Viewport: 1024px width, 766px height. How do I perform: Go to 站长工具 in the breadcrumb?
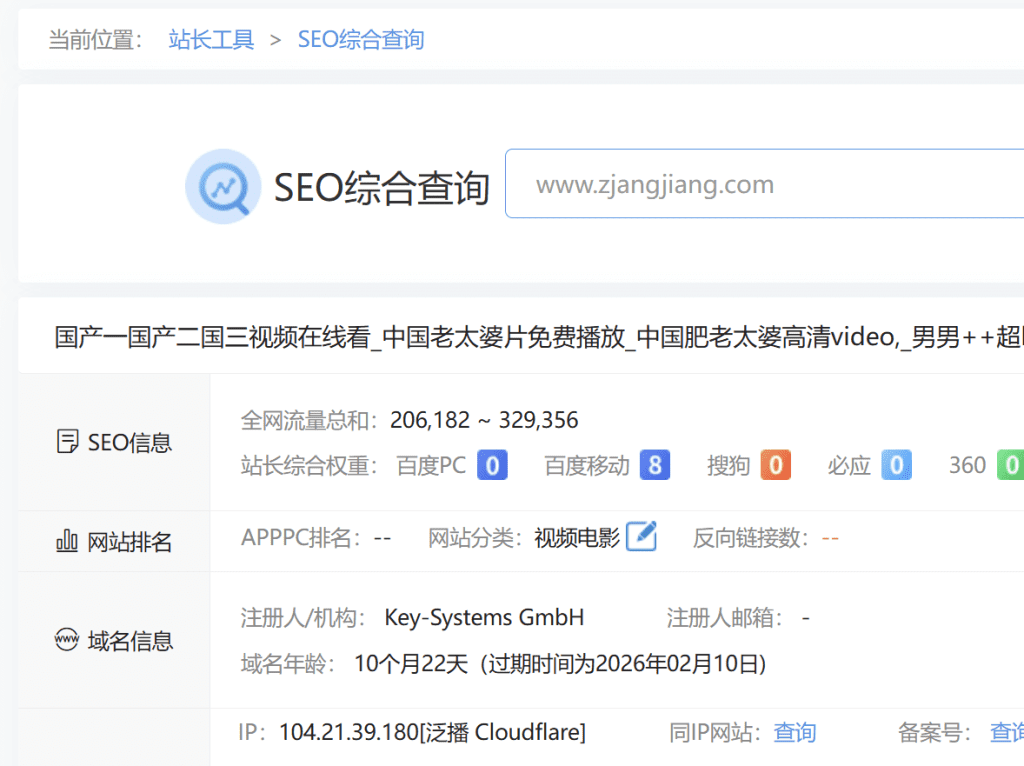(211, 40)
